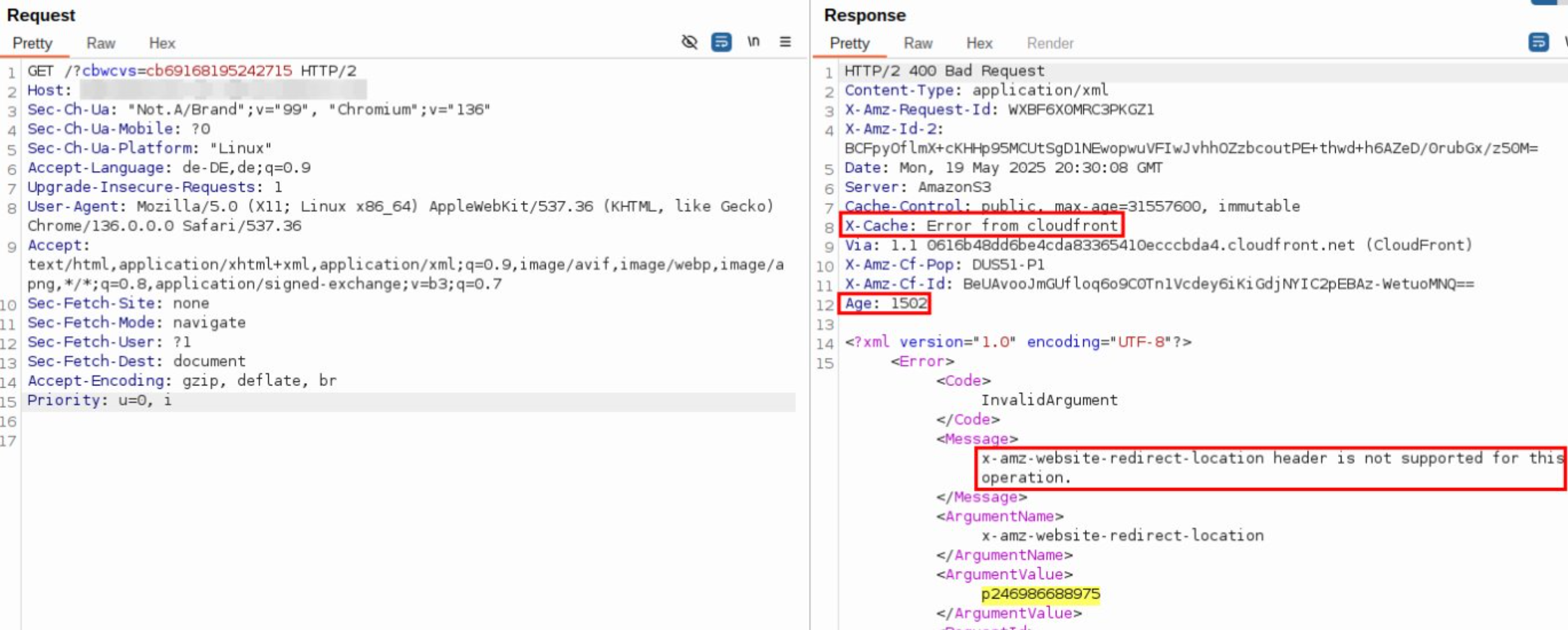This screenshot has height=630, width=1568.
Task: Click the xml version declaration line
Action: pos(1018,342)
